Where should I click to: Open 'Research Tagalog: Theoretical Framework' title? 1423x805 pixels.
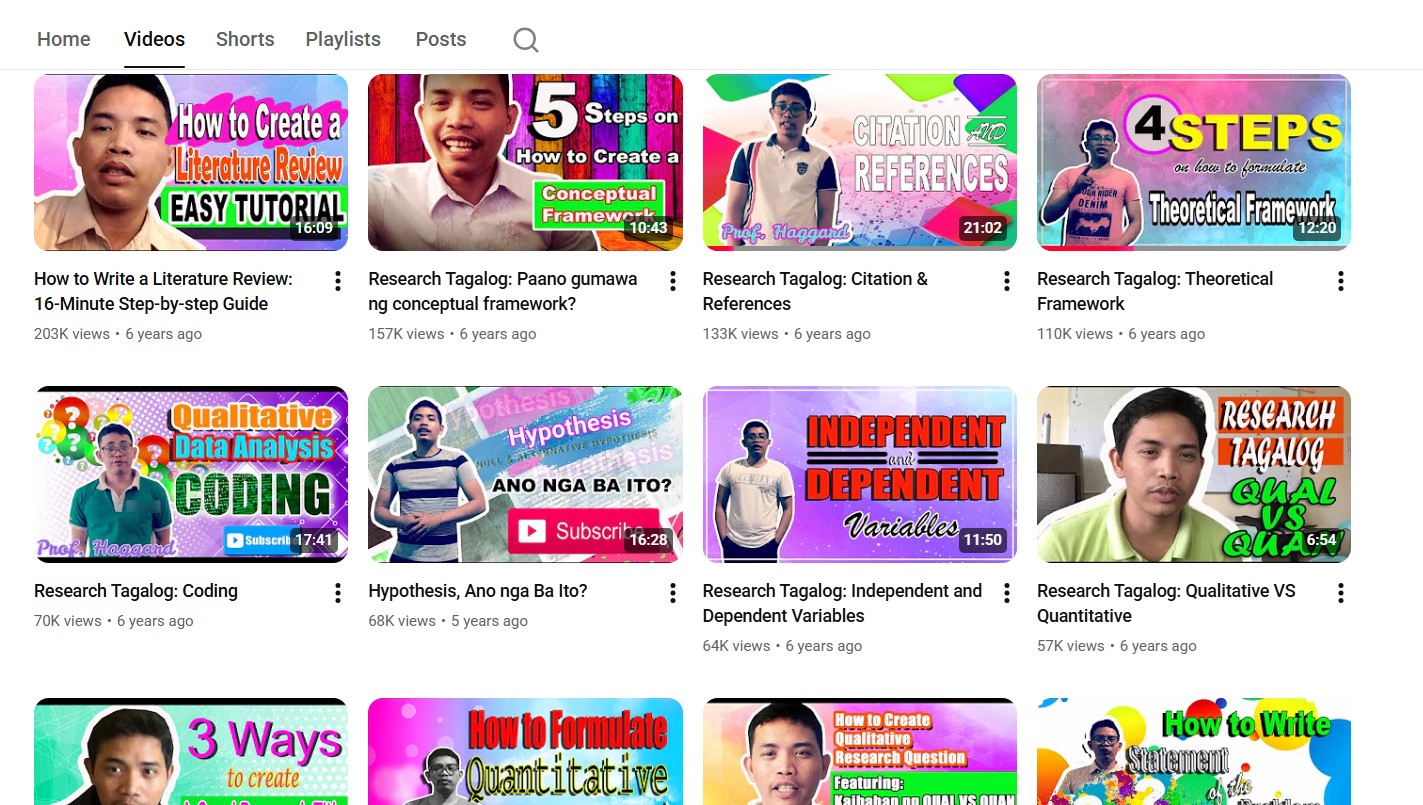tap(1155, 291)
